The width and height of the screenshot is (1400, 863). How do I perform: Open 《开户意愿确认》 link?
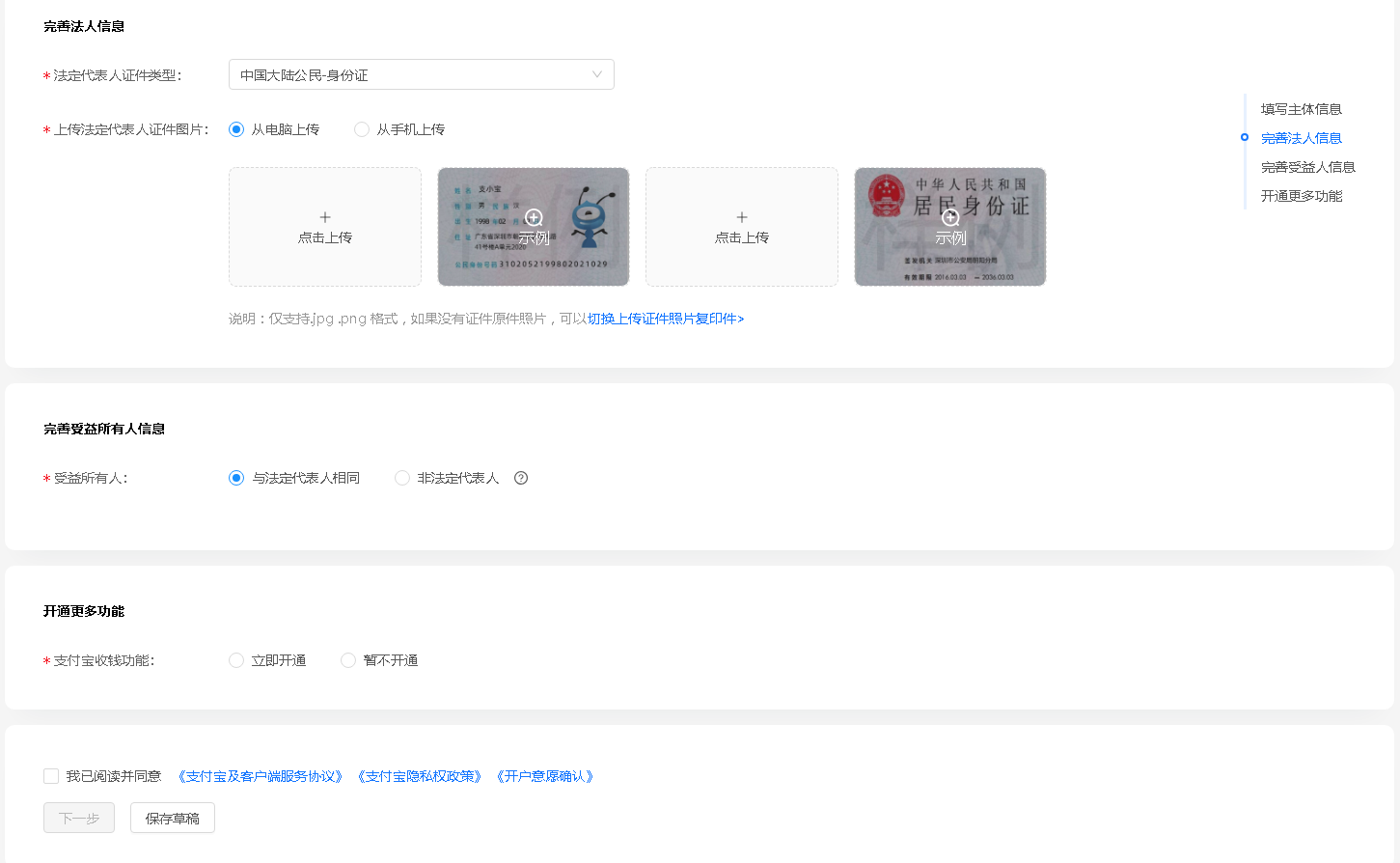(x=545, y=776)
